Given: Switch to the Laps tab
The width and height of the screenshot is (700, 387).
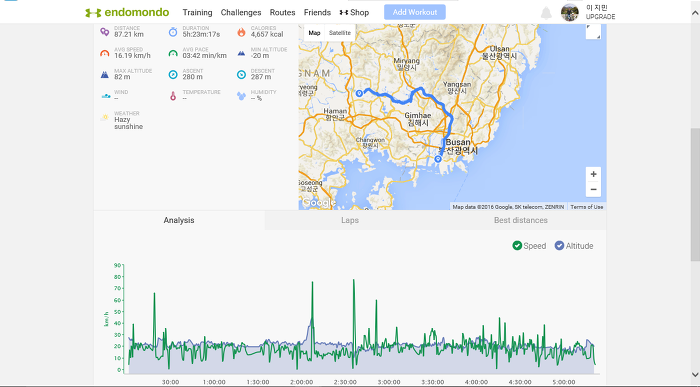Looking at the screenshot, I should click(350, 220).
